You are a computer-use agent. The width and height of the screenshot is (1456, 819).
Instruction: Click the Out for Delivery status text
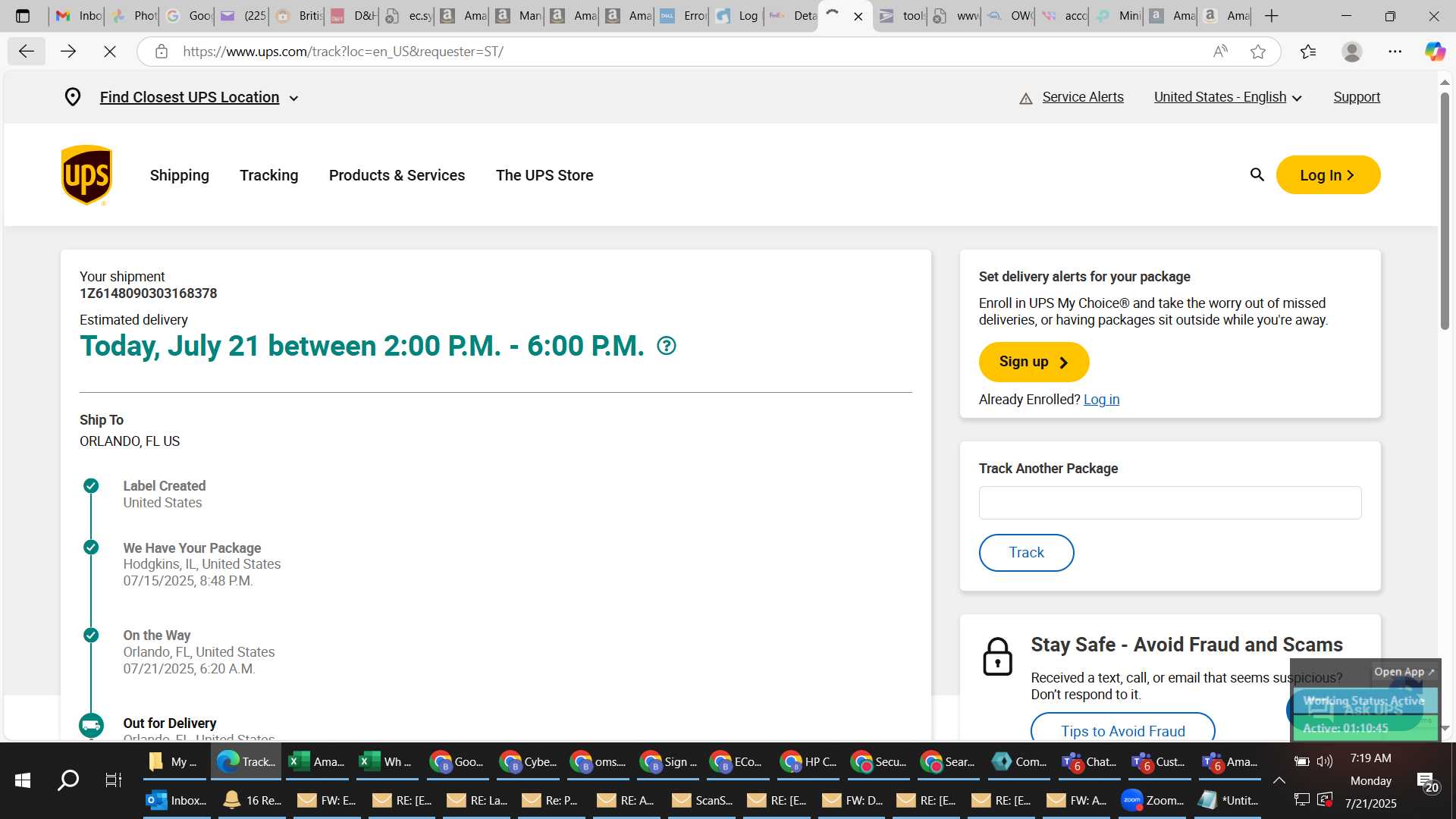(x=170, y=723)
